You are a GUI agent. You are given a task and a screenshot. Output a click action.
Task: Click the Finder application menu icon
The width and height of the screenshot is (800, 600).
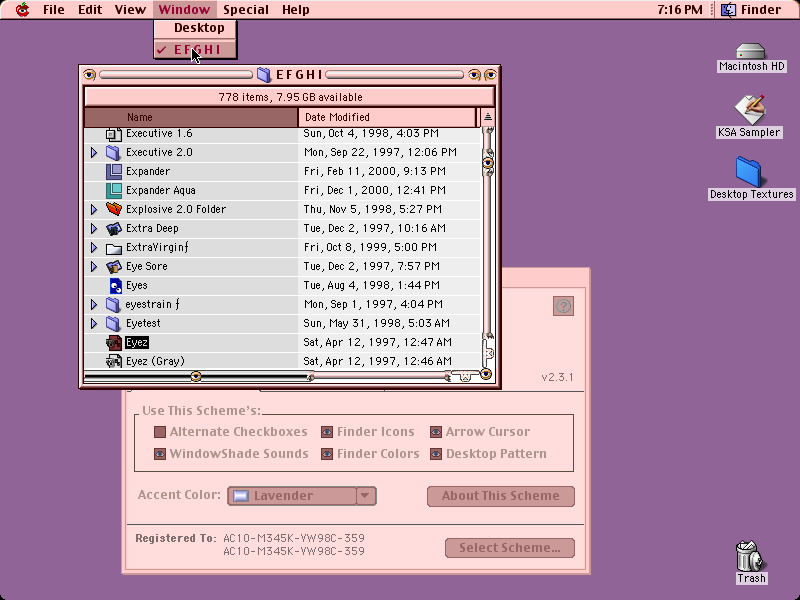click(728, 9)
